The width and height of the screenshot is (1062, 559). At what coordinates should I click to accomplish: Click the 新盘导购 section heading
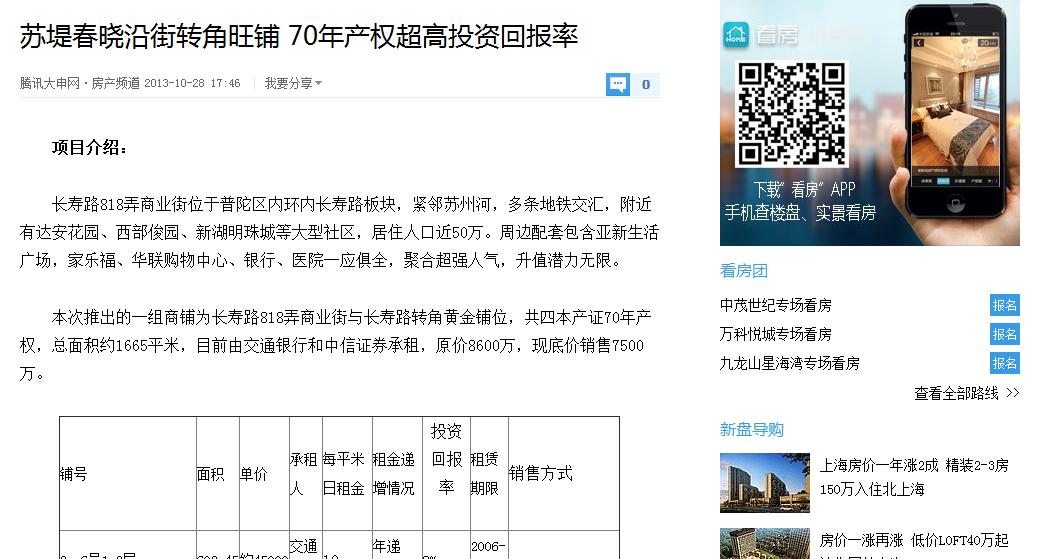[751, 430]
